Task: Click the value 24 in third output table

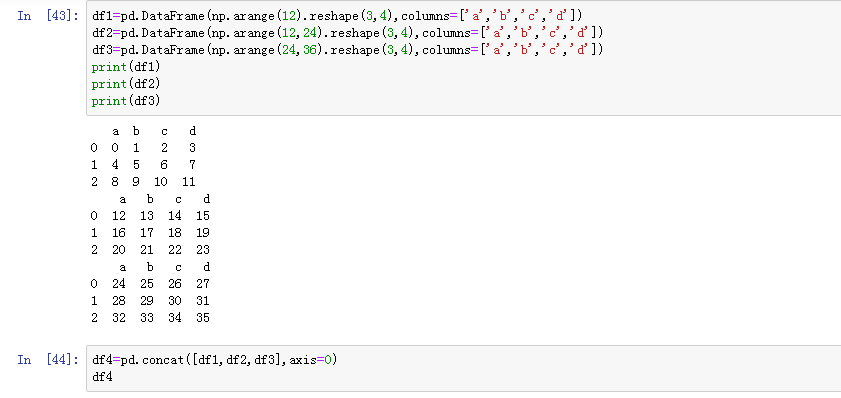Action: point(119,284)
